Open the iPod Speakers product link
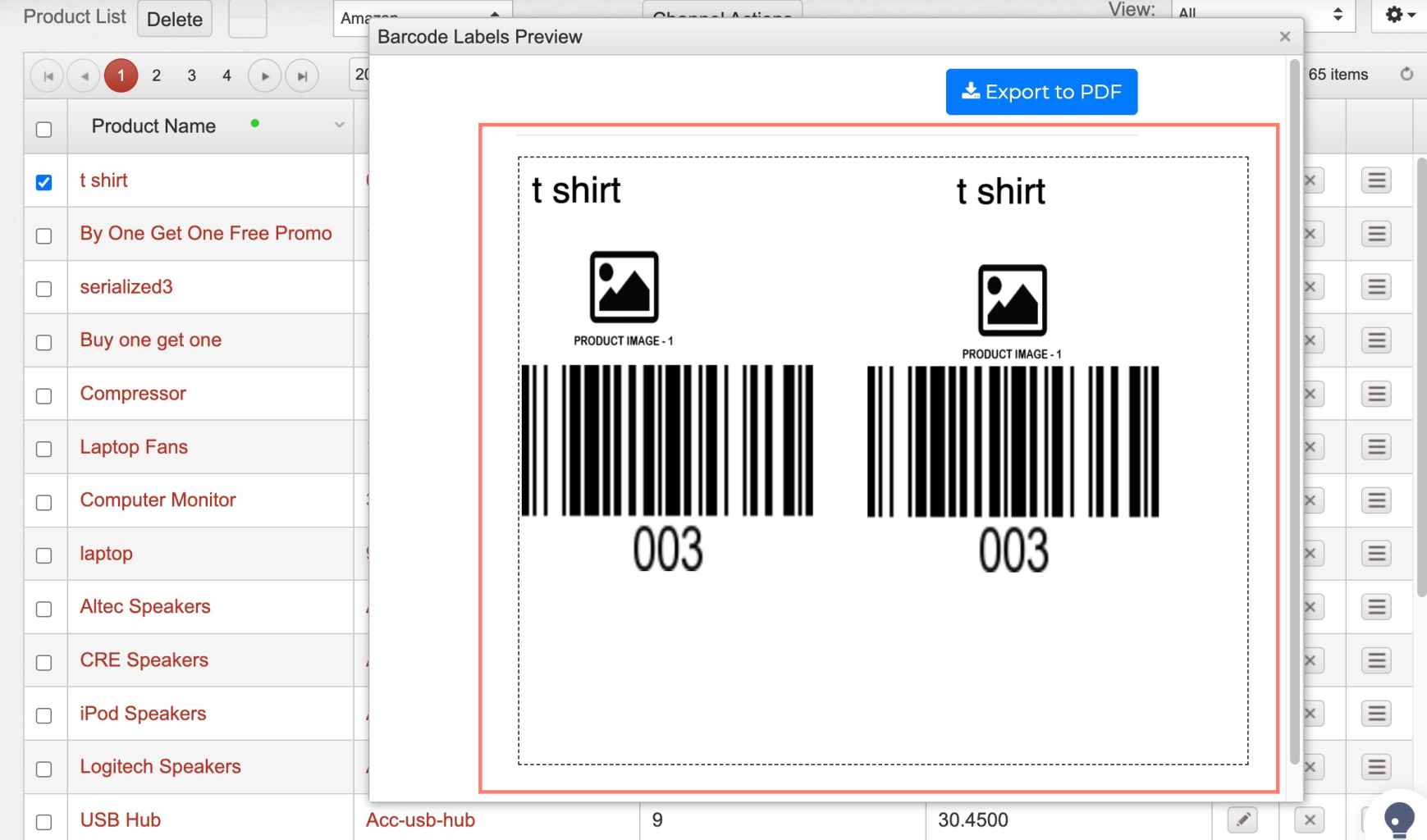The height and width of the screenshot is (840, 1427). pos(143,713)
